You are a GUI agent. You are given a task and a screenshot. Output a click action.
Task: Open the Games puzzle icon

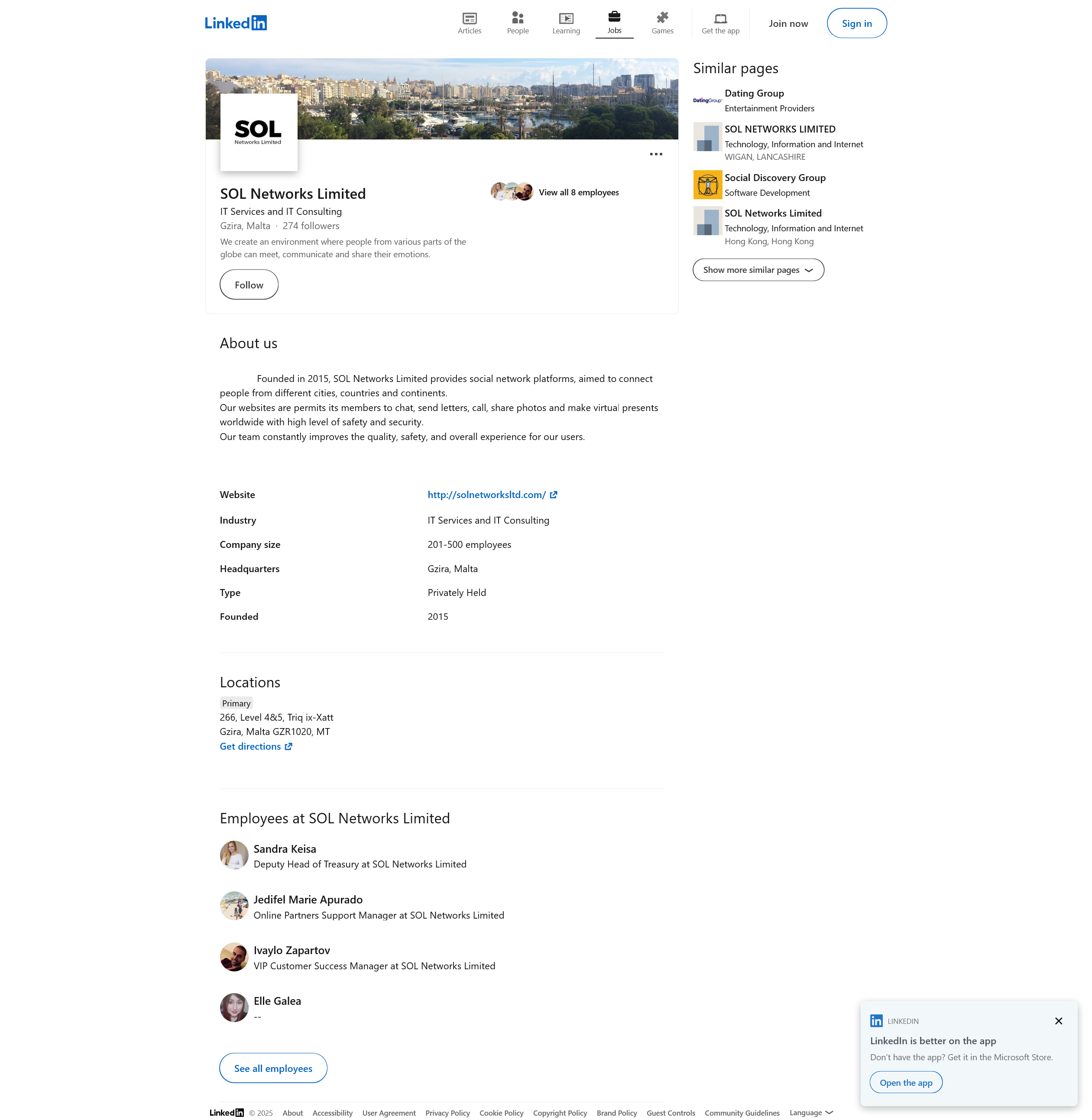pyautogui.click(x=662, y=23)
